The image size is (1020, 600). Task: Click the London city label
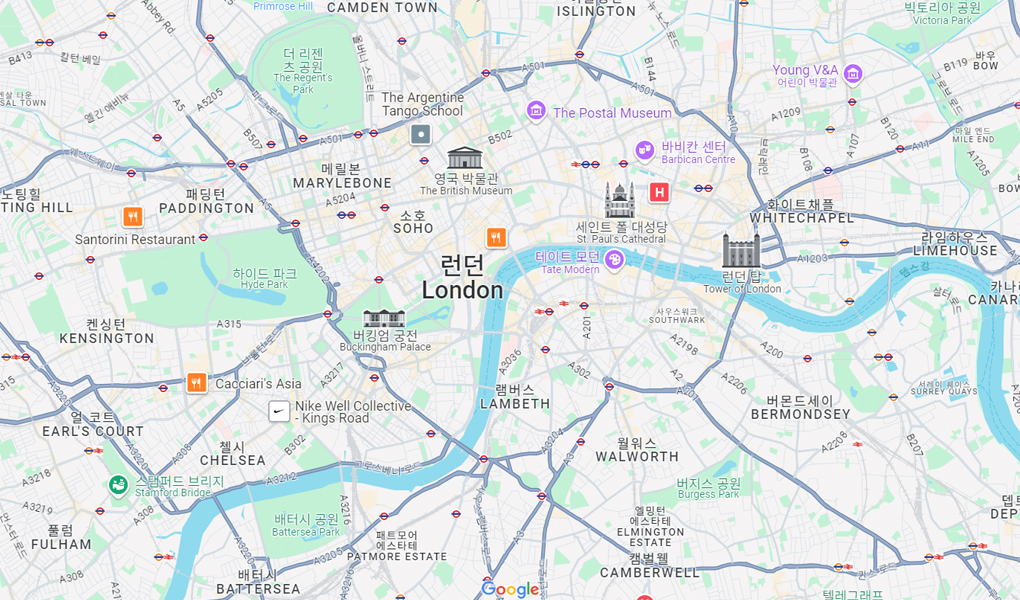click(x=463, y=277)
